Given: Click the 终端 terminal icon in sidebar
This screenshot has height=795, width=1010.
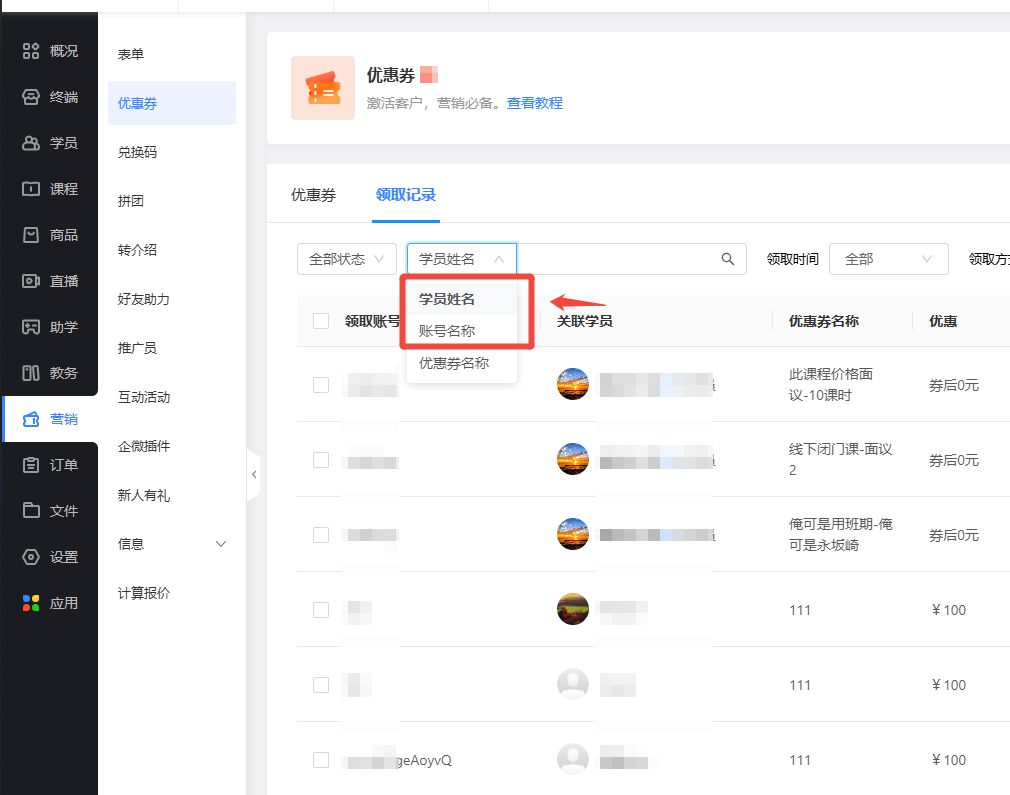Looking at the screenshot, I should tap(31, 97).
